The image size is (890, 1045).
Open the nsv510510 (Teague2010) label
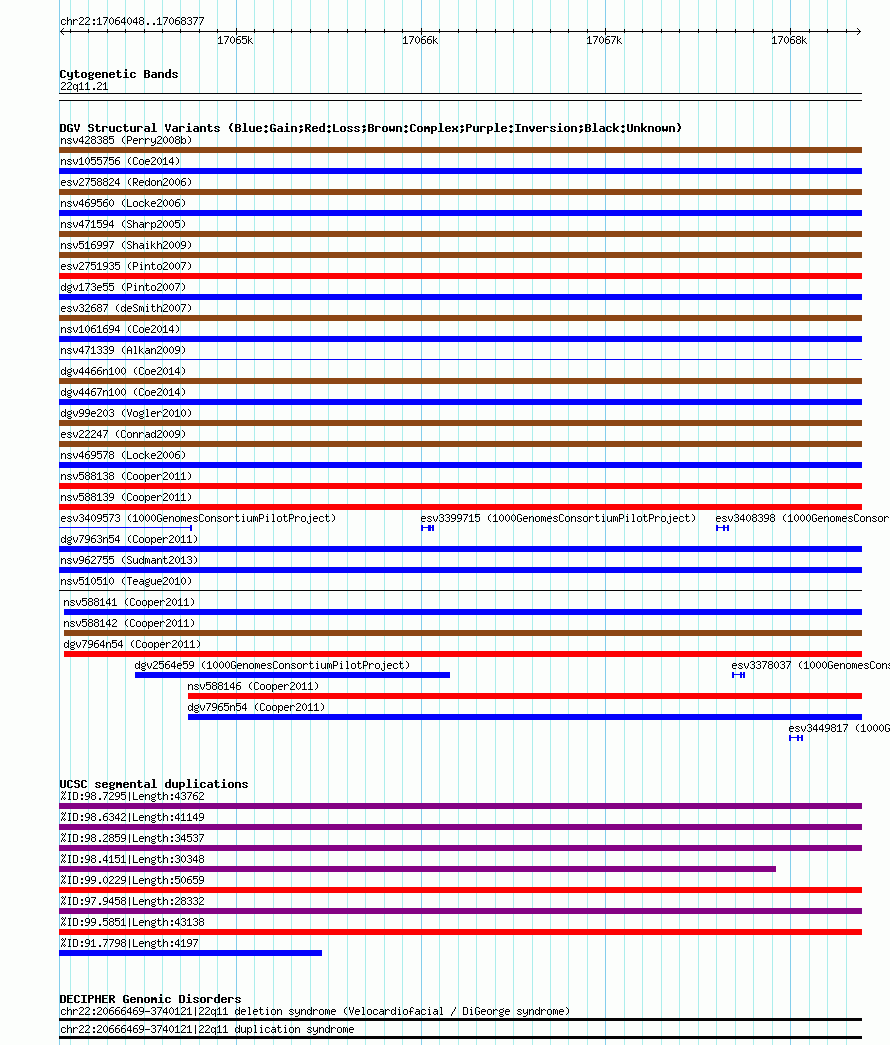click(126, 581)
